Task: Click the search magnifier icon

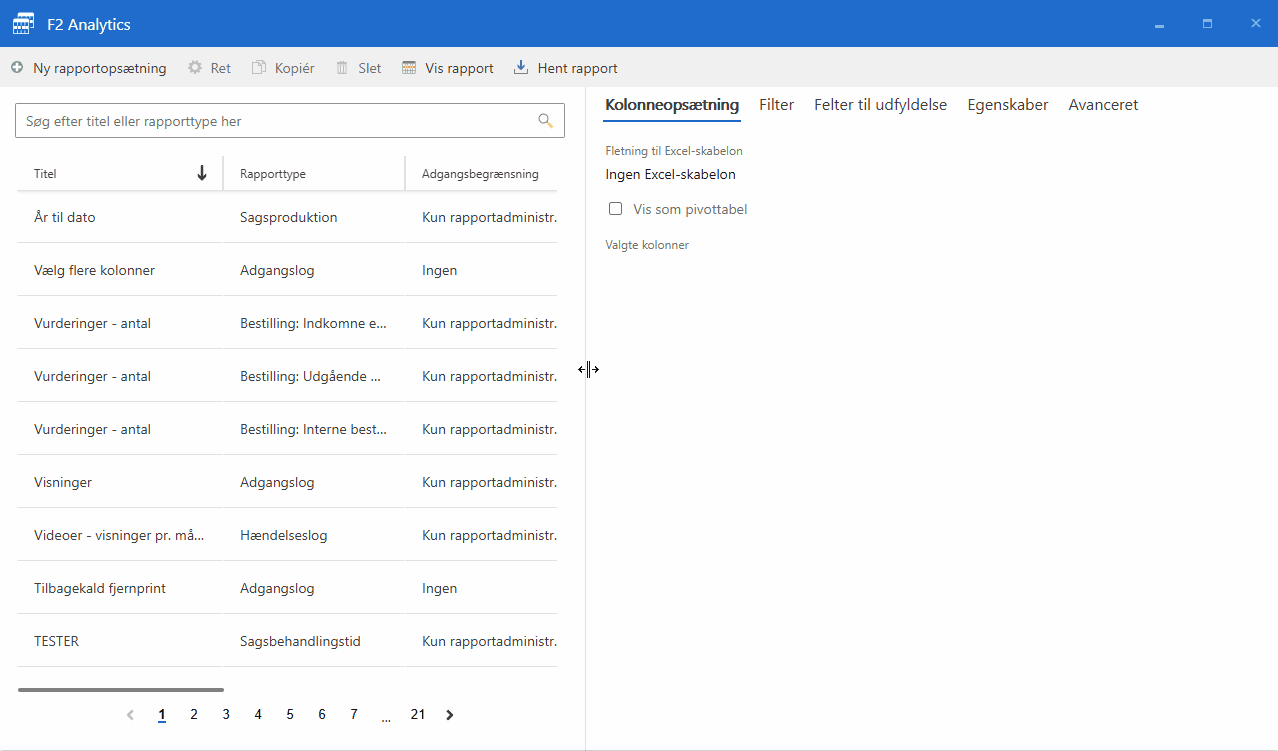Action: coord(545,121)
